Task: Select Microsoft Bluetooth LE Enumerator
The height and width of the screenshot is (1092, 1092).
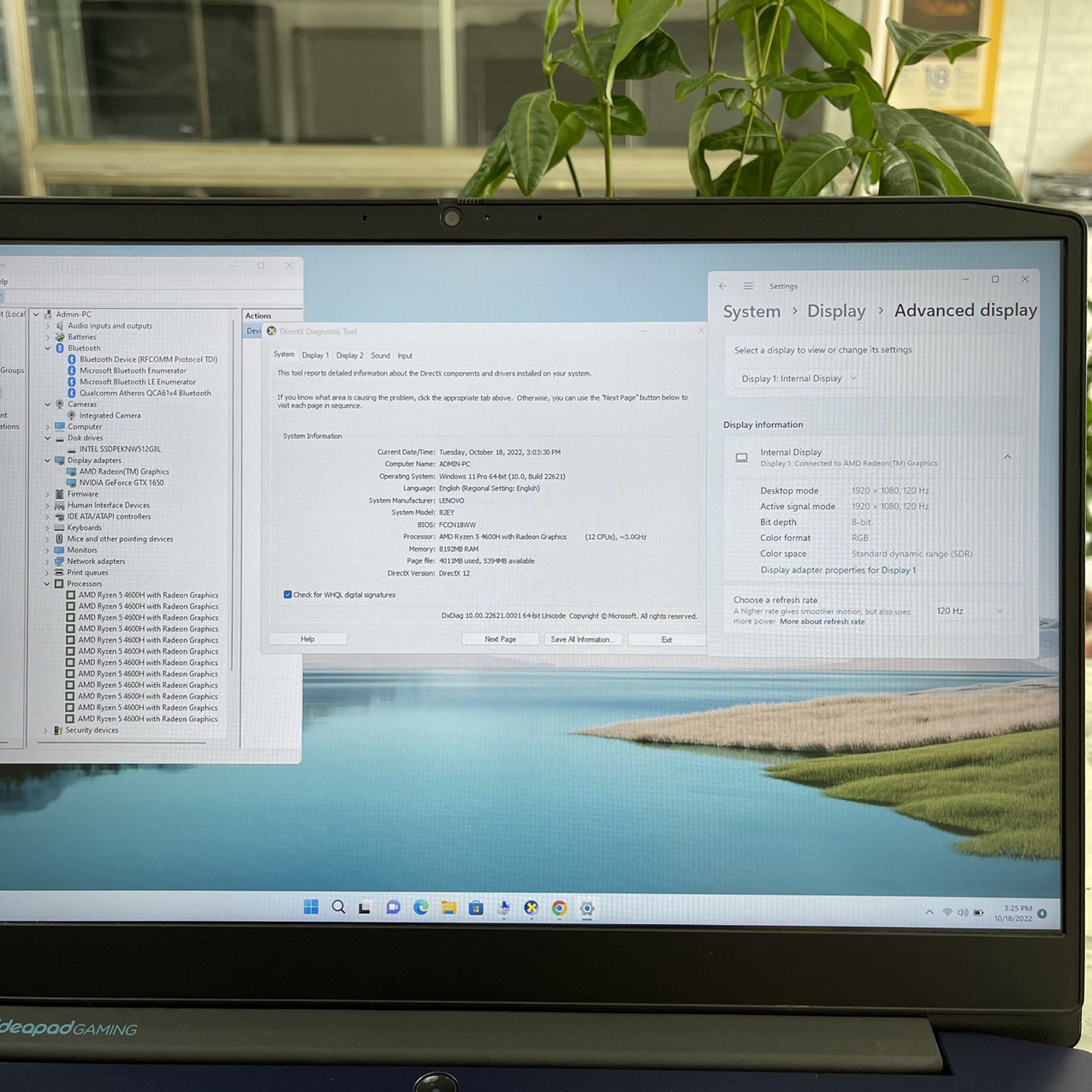Action: tap(138, 382)
